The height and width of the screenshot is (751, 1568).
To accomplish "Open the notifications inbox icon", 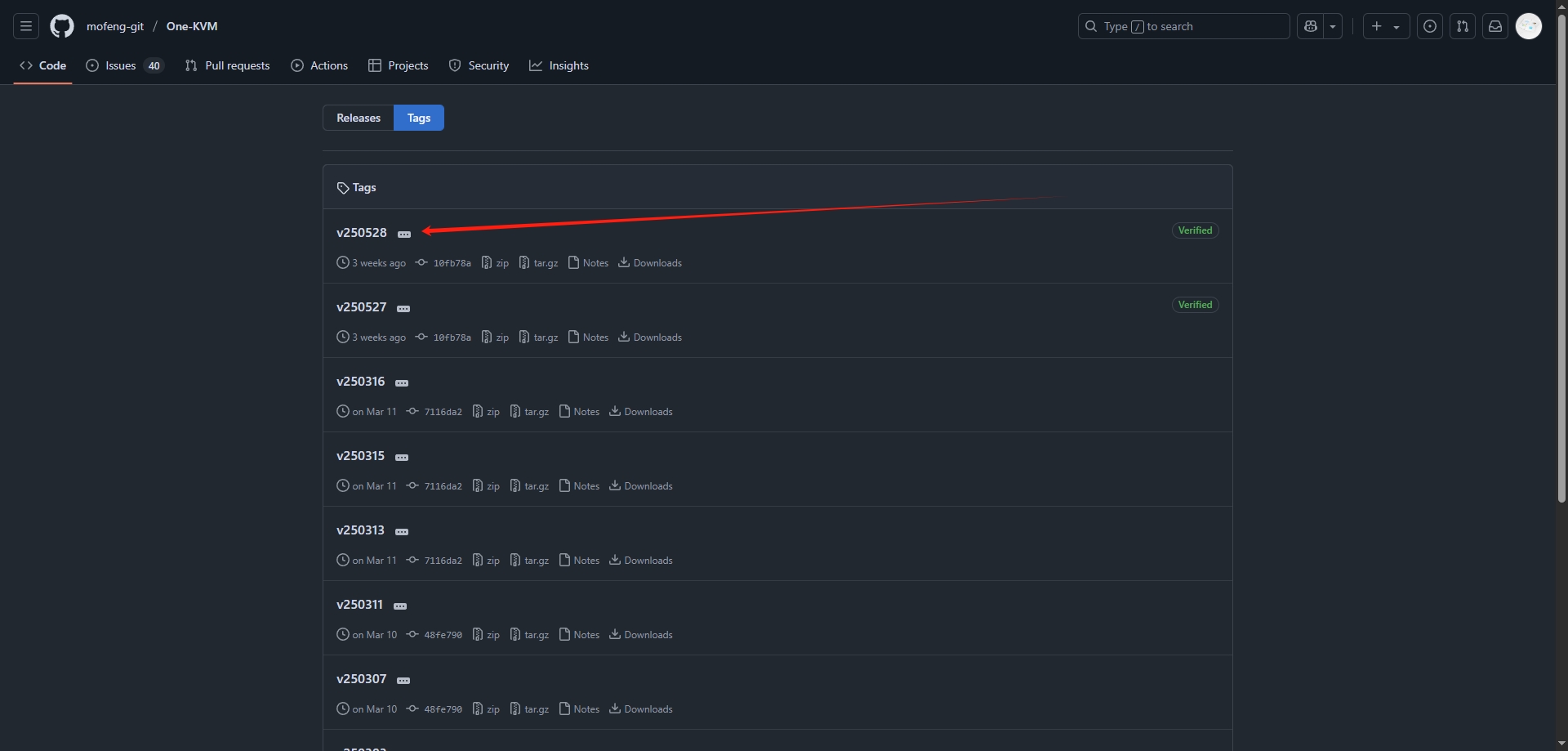I will [x=1495, y=26].
